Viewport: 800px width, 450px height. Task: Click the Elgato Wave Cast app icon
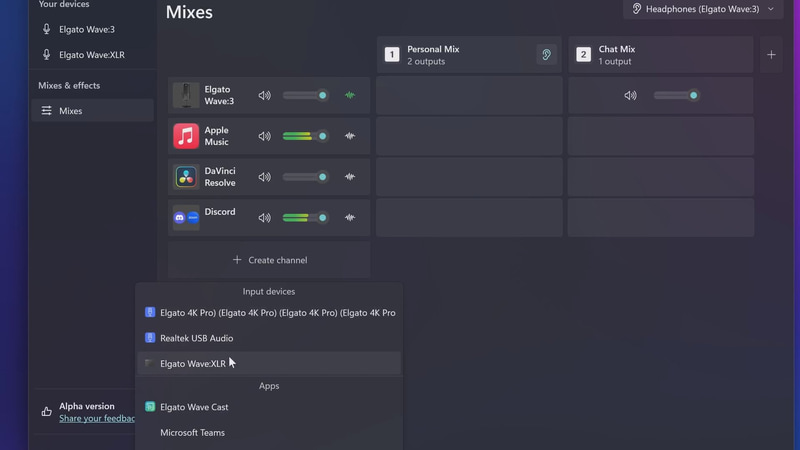[149, 407]
